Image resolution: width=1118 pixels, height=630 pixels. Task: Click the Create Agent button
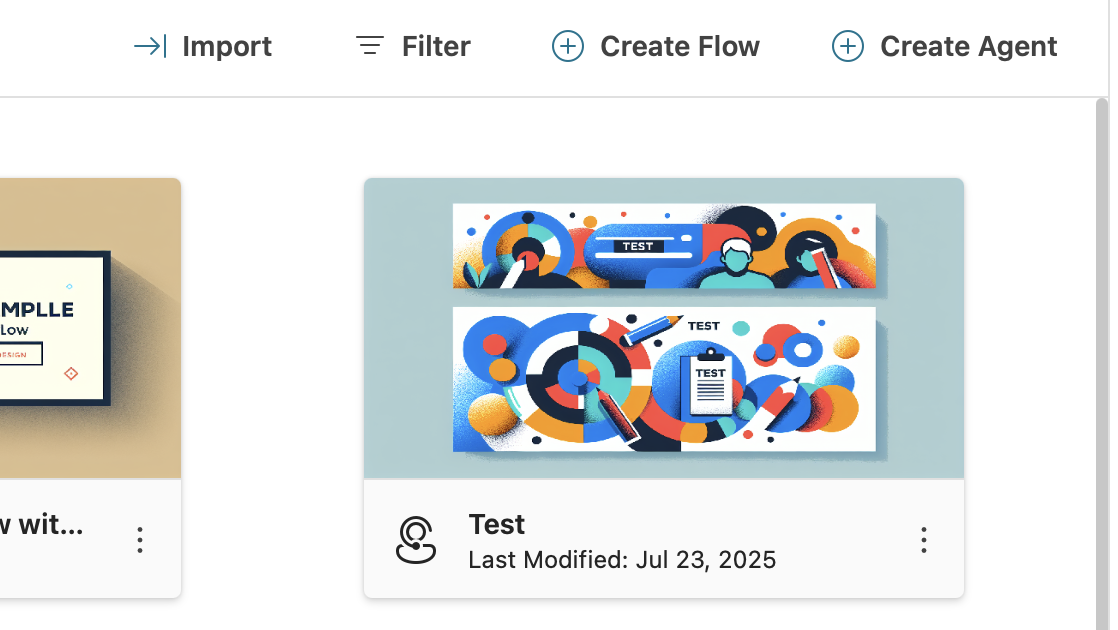point(967,45)
